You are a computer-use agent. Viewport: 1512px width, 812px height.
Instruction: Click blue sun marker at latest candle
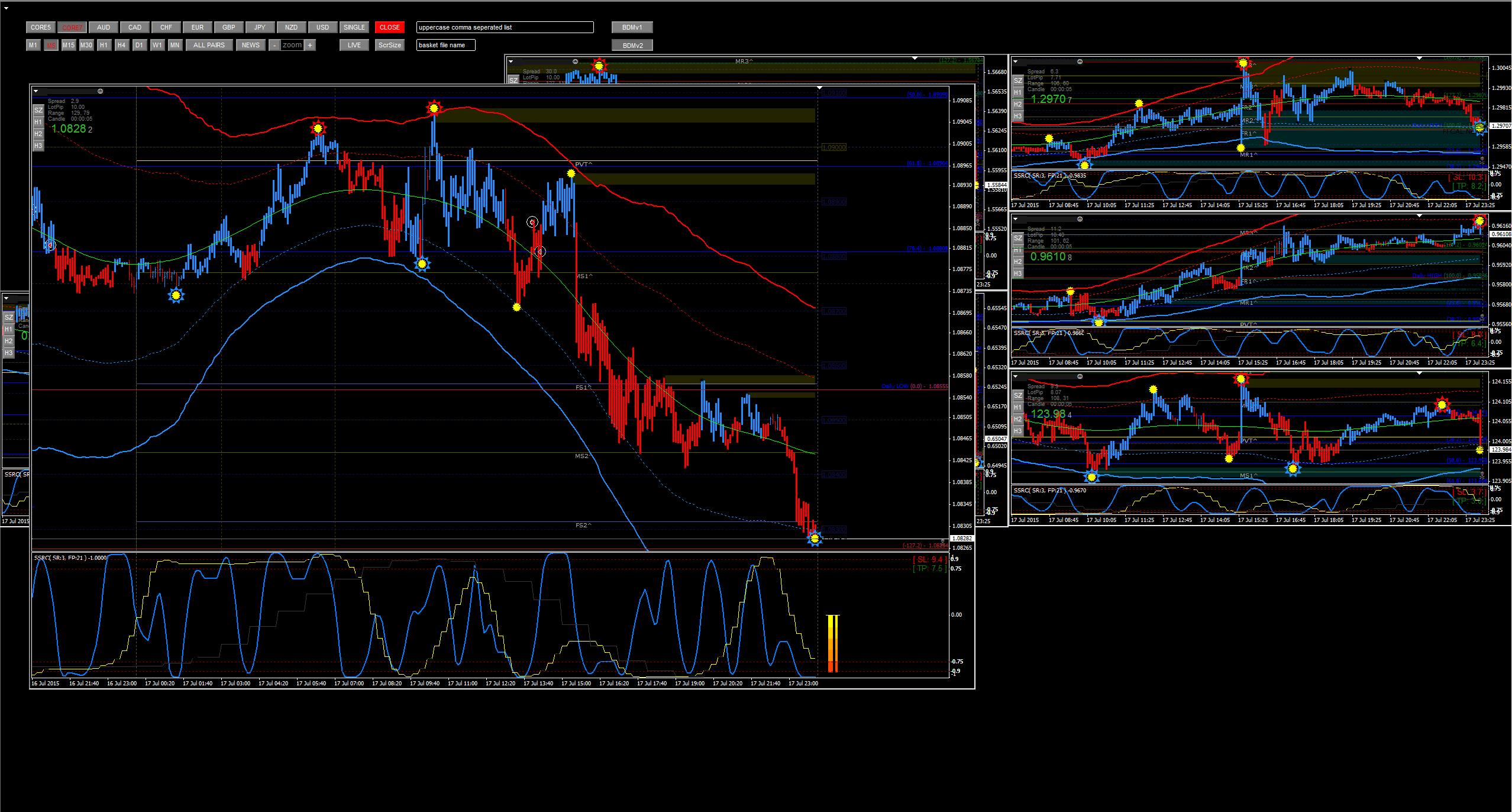pyautogui.click(x=815, y=538)
